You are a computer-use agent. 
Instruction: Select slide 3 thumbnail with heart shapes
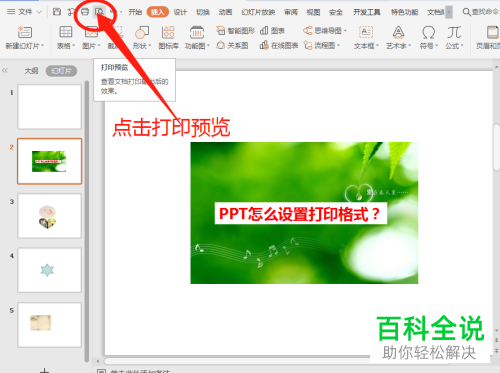(x=49, y=216)
